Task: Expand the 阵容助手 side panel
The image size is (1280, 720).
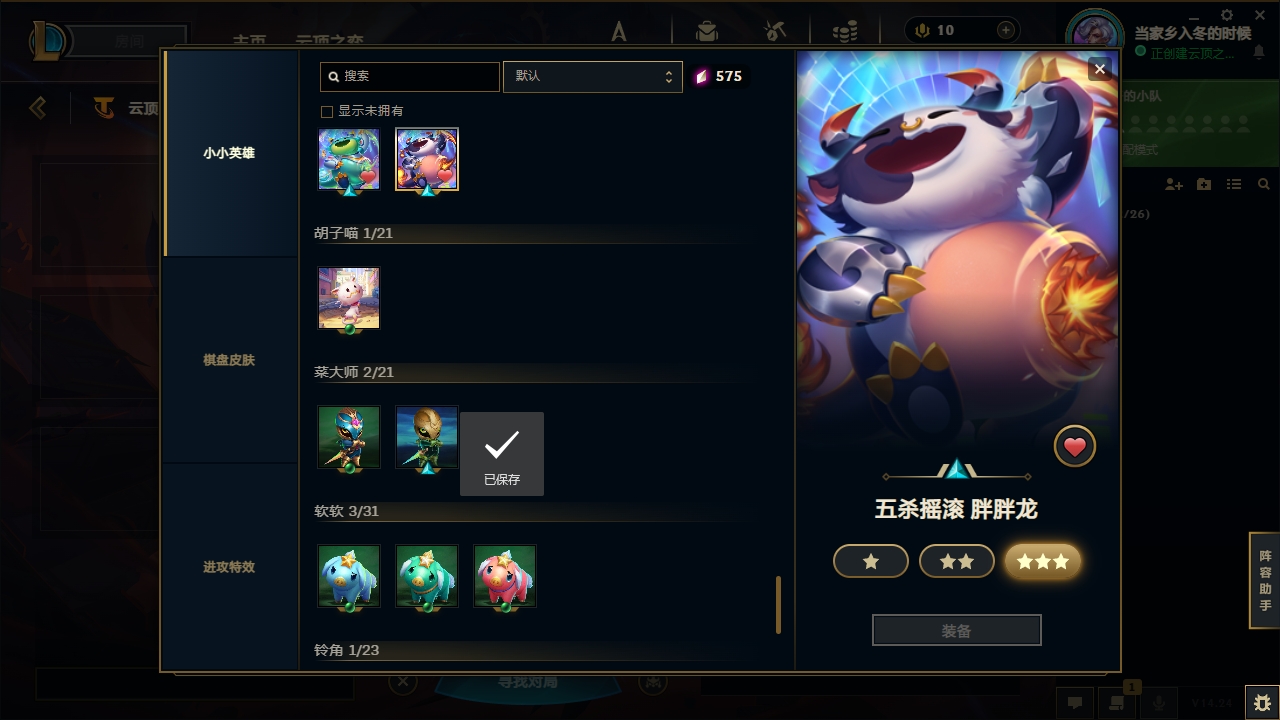Action: (x=1265, y=580)
